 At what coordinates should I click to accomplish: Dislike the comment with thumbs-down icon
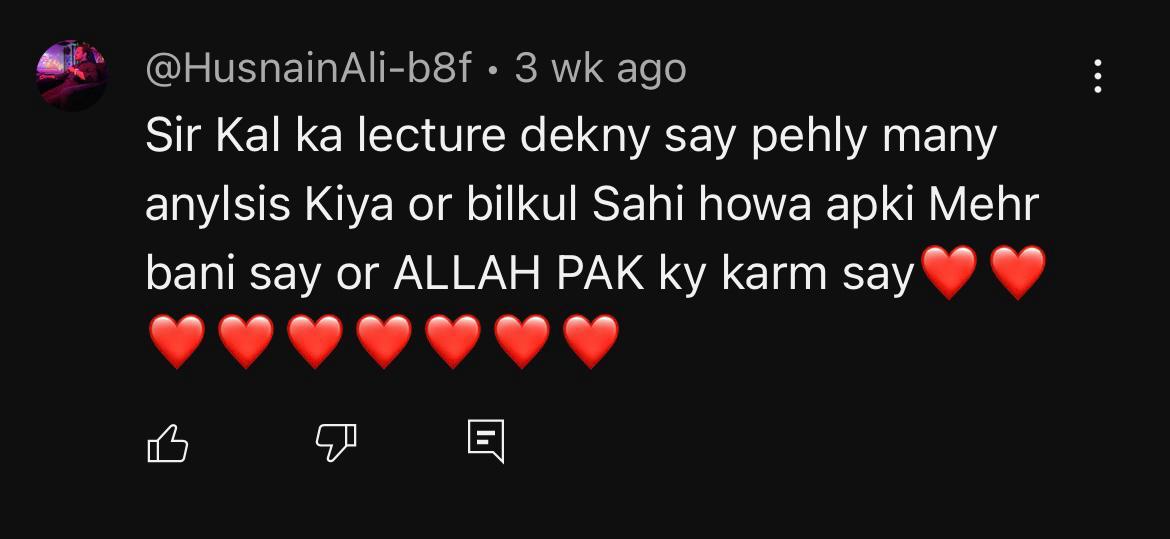pyautogui.click(x=336, y=443)
